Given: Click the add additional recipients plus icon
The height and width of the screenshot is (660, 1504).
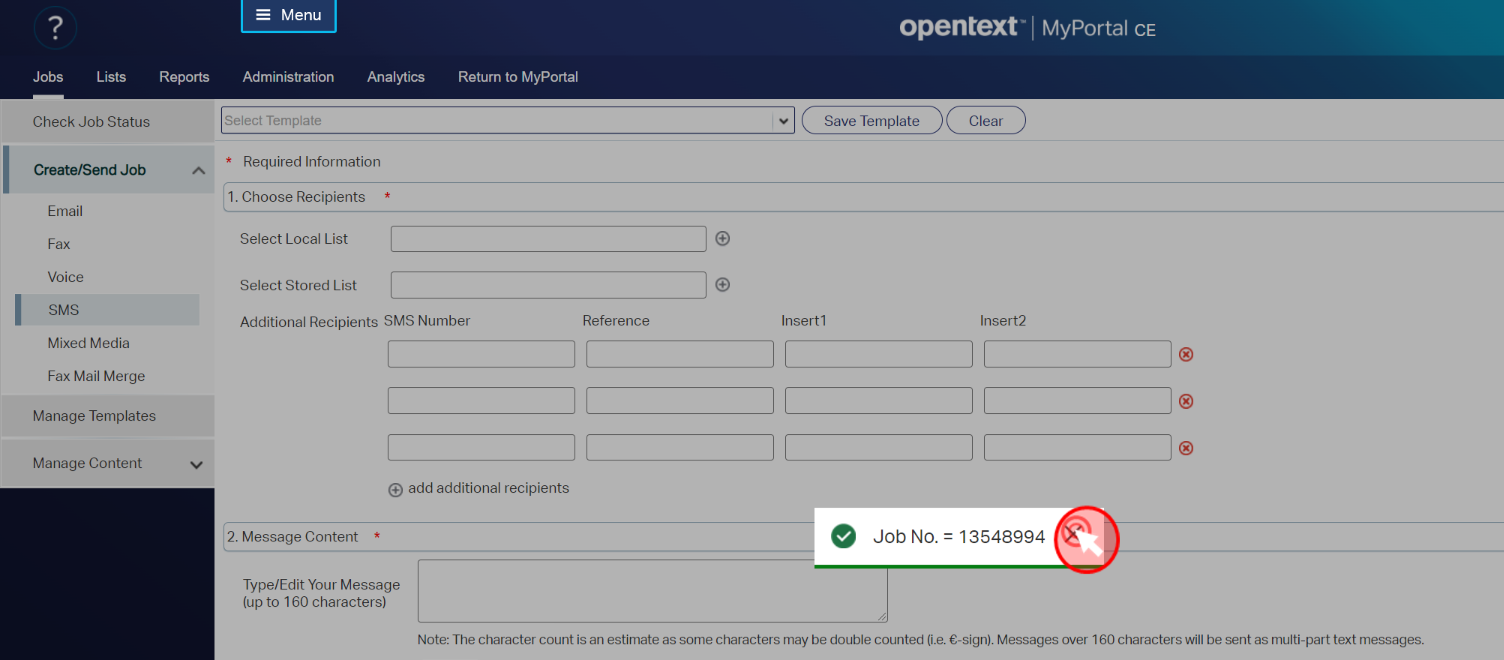Looking at the screenshot, I should [x=395, y=490].
